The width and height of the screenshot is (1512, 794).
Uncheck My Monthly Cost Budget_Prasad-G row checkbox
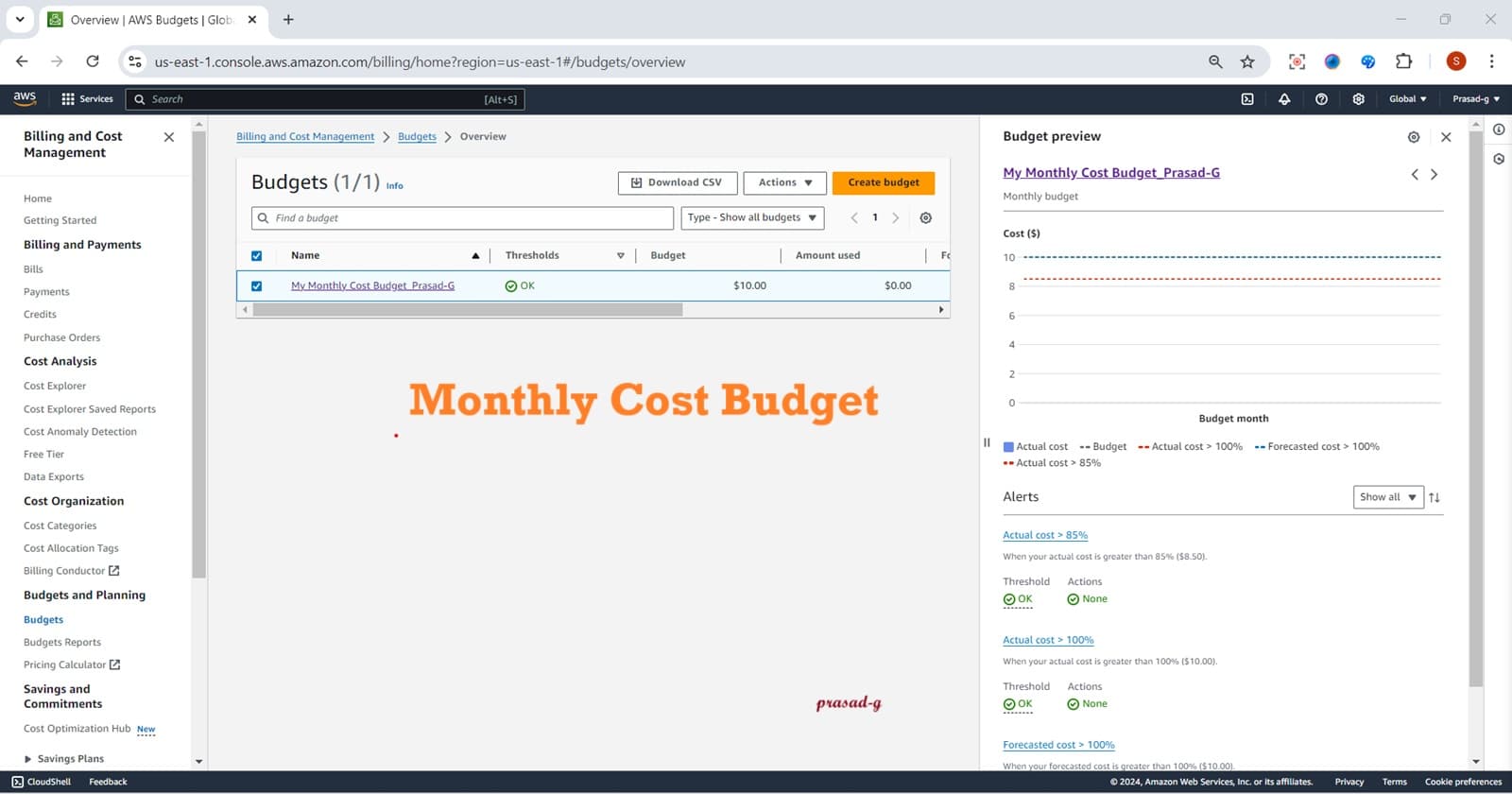pos(256,286)
